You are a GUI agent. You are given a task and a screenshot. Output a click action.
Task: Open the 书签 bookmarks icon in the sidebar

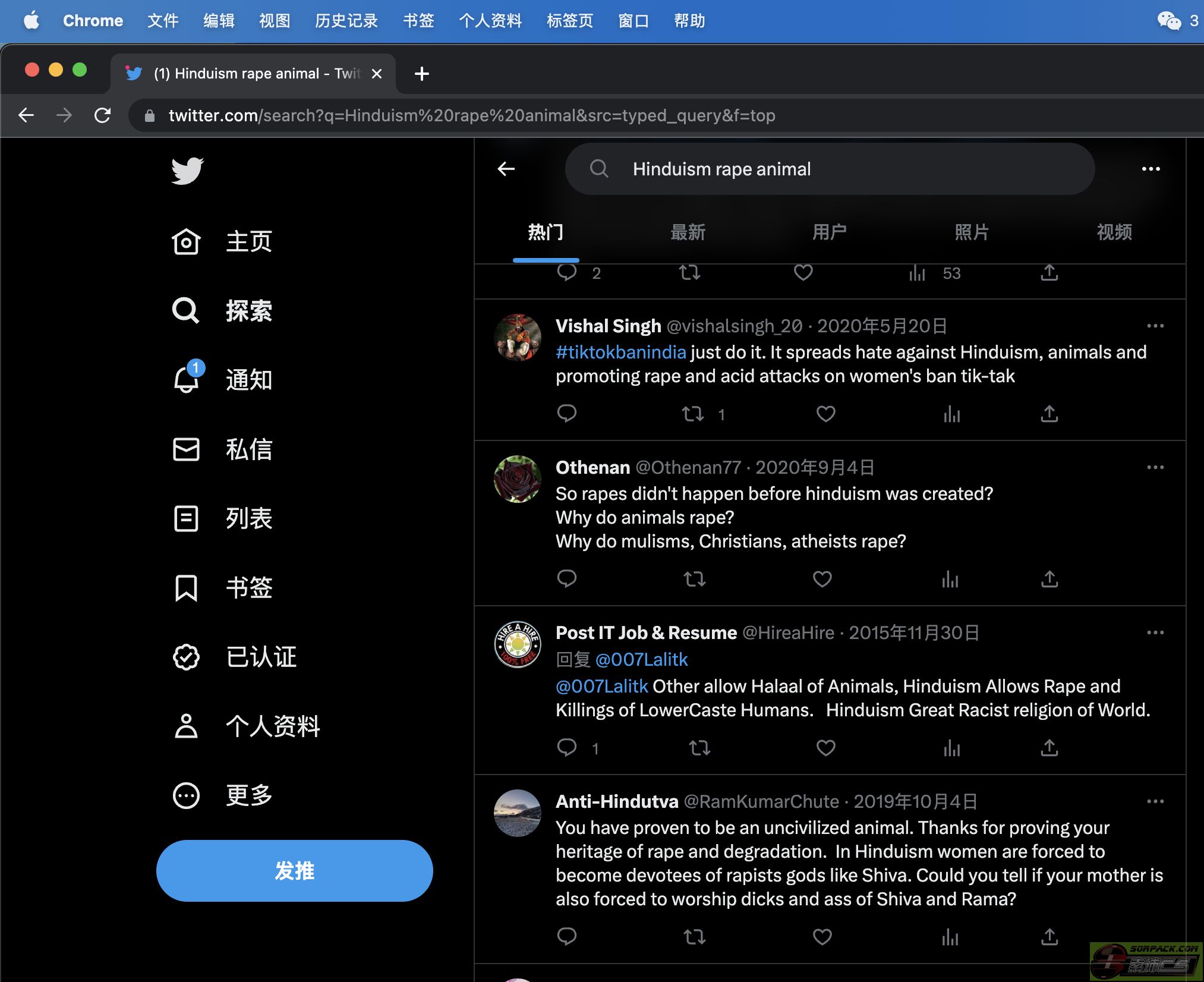[x=186, y=587]
